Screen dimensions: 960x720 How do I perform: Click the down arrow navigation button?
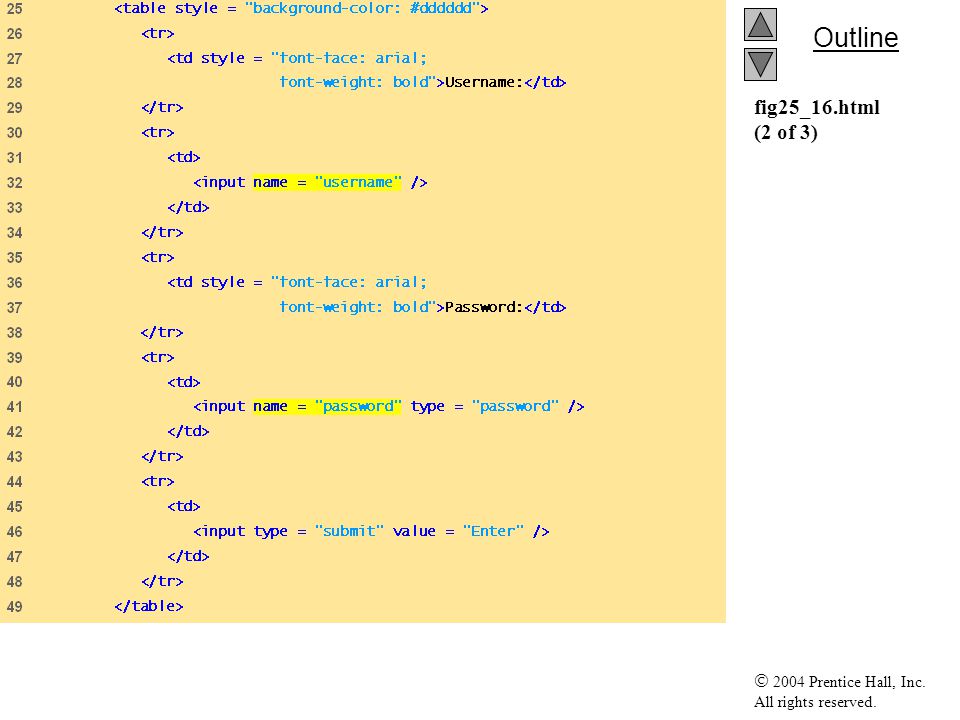coord(760,64)
